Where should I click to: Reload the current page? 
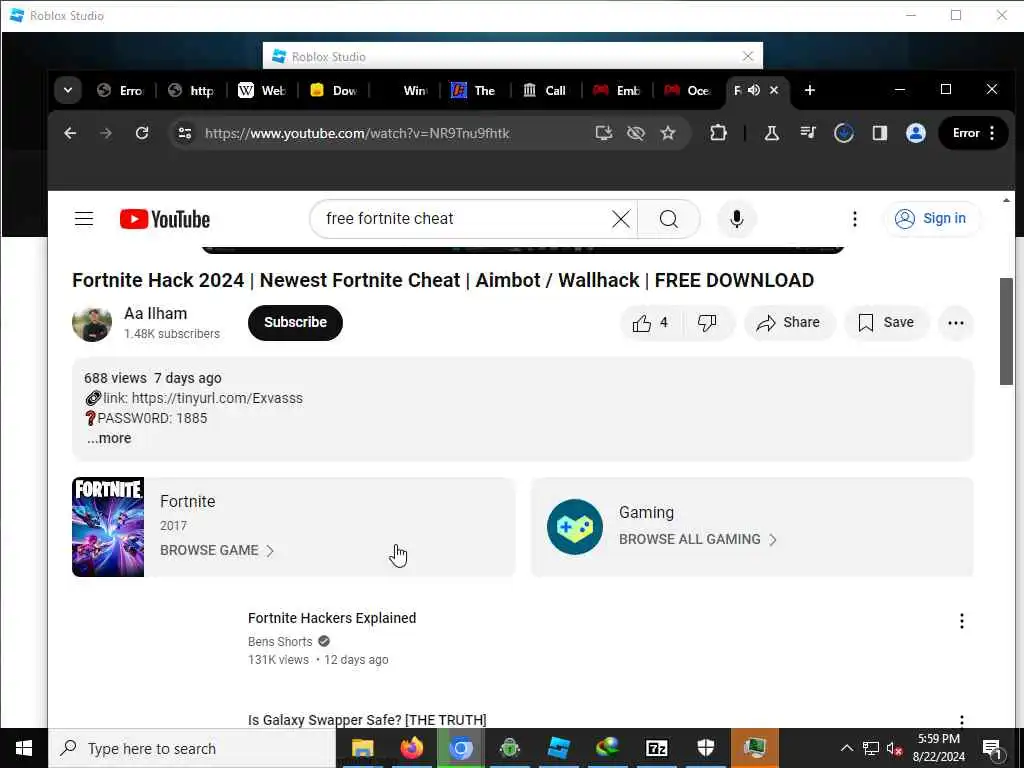click(x=142, y=133)
